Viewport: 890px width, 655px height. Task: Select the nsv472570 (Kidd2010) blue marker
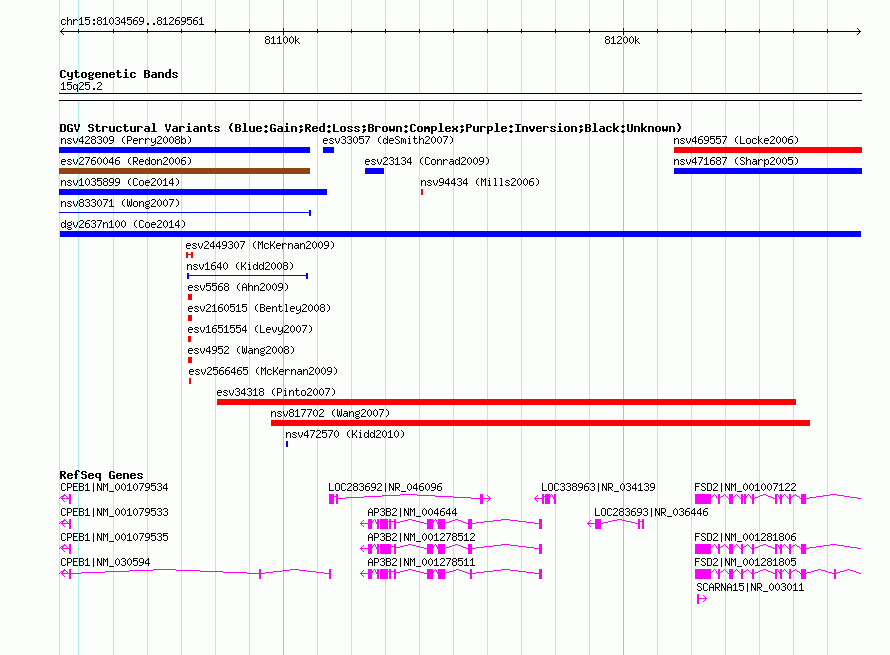point(287,444)
